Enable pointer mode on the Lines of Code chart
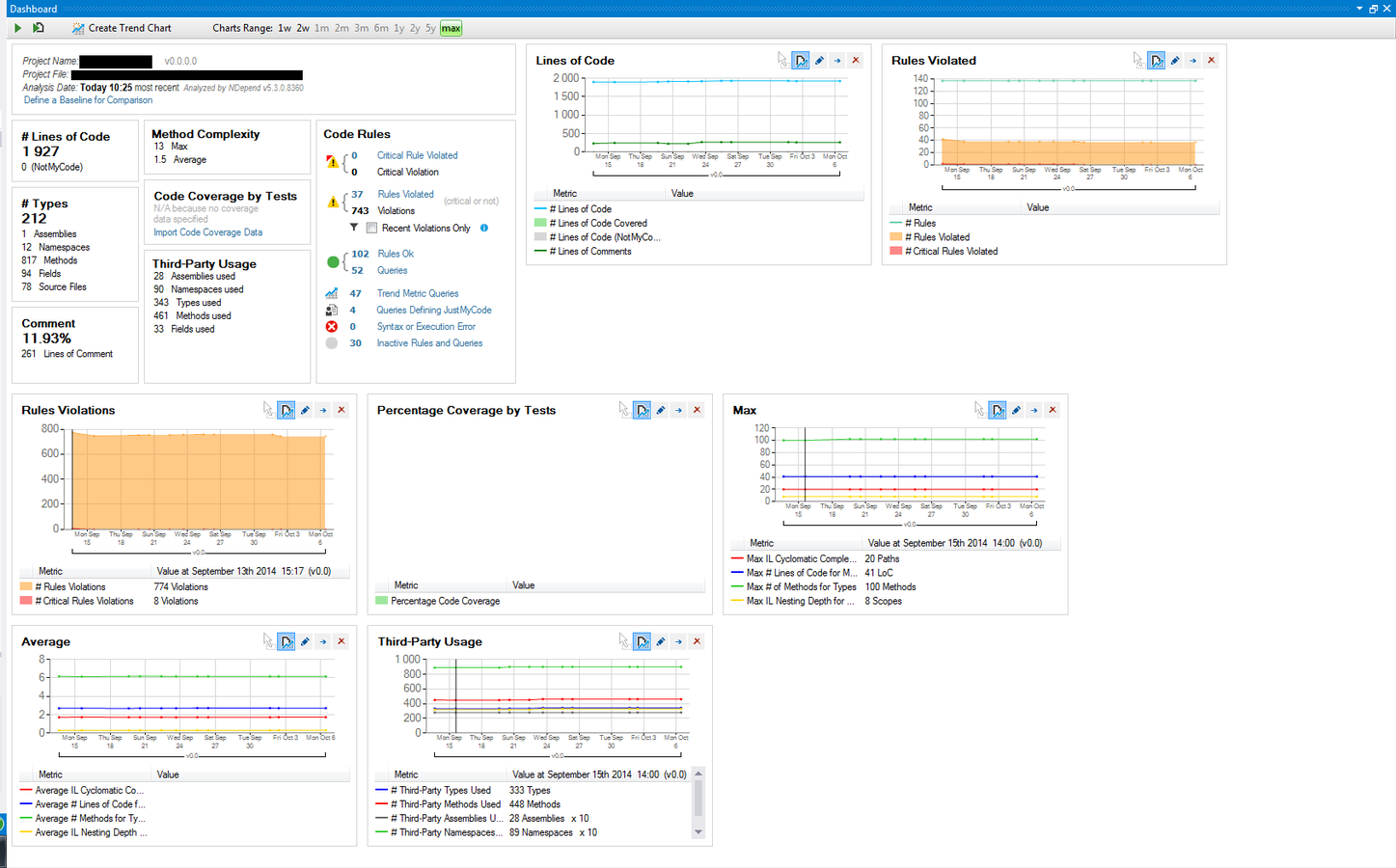Image resolution: width=1396 pixels, height=868 pixels. [x=782, y=61]
